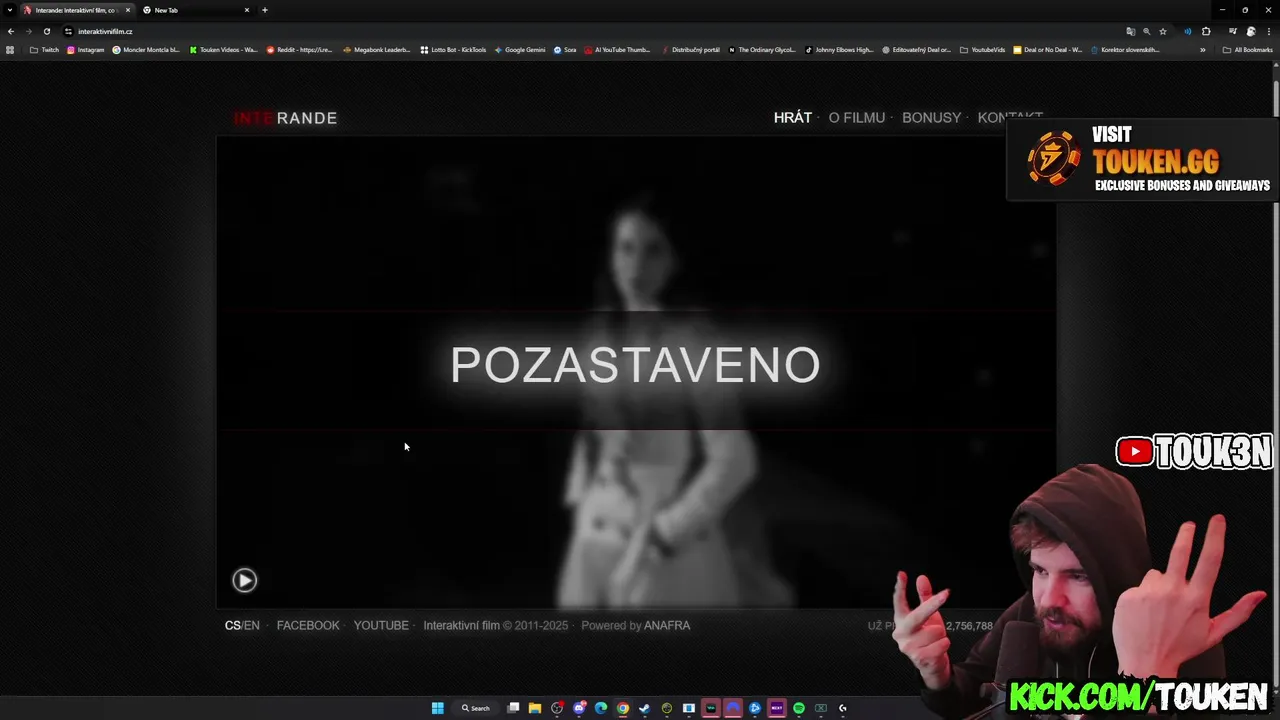Go back with browser back arrow

11,31
